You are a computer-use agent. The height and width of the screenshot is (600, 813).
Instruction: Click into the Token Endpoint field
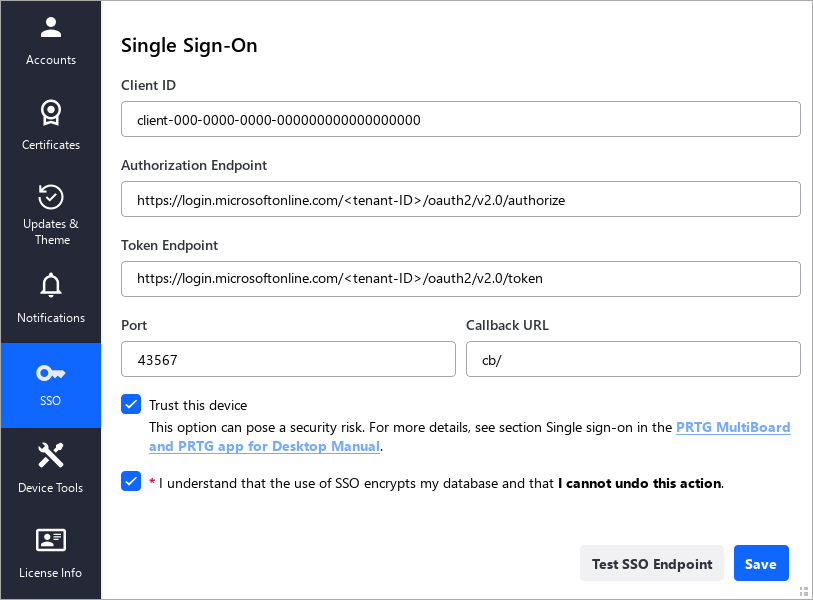(x=461, y=279)
